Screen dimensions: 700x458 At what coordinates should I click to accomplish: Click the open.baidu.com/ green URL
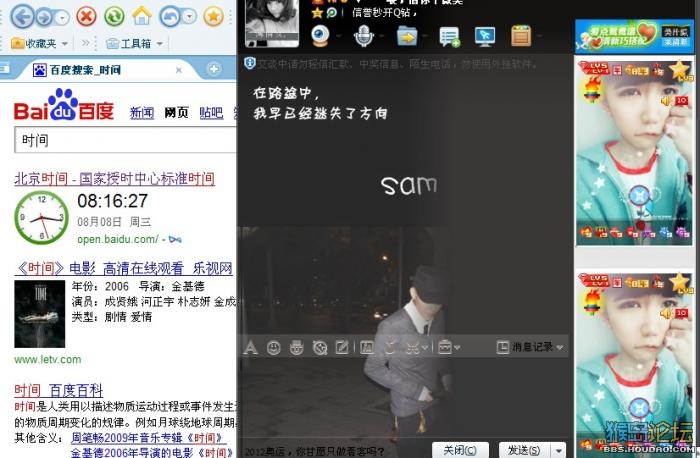[117, 239]
